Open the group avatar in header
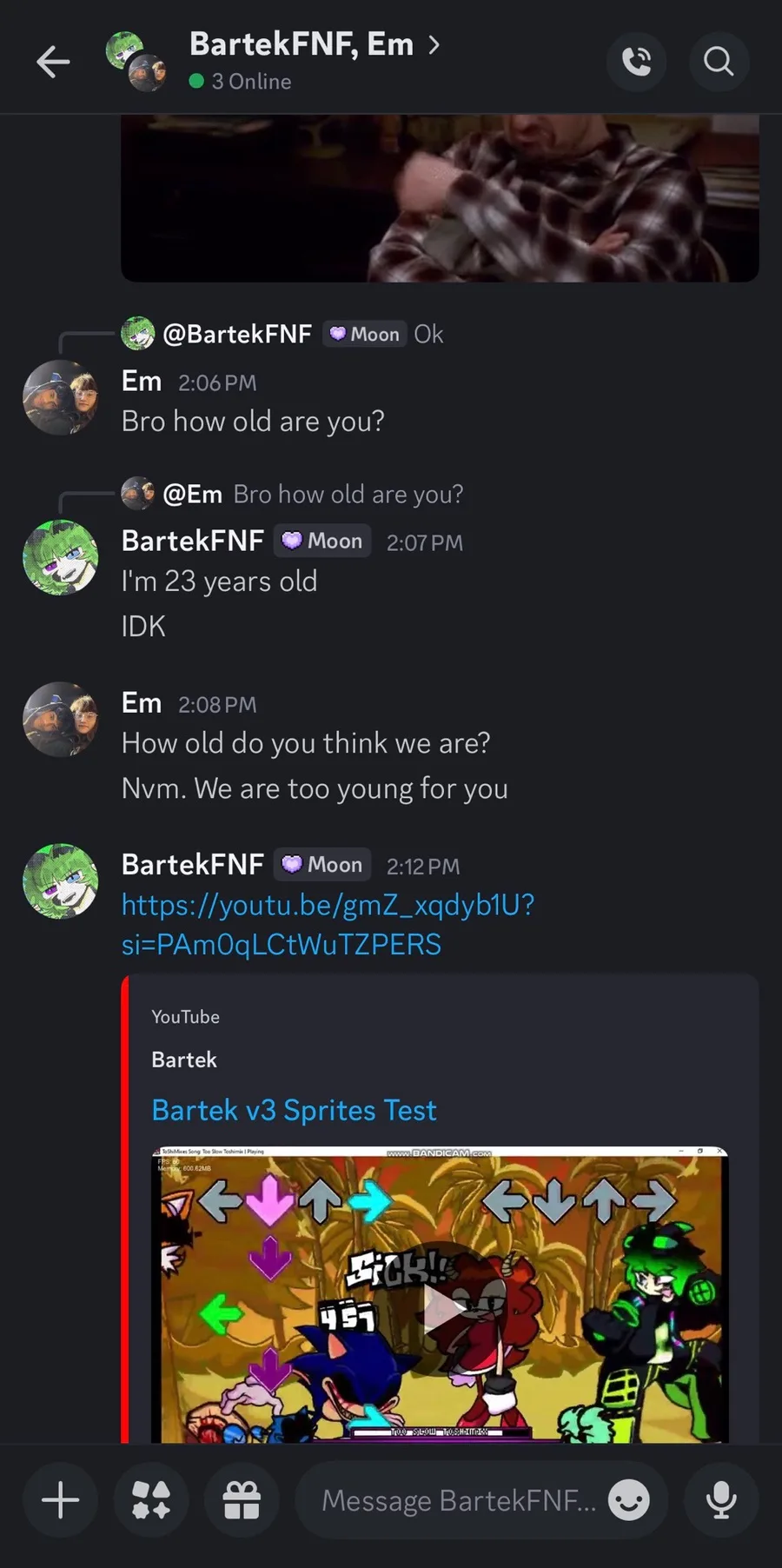Screen dimensions: 782x1568 [x=136, y=62]
